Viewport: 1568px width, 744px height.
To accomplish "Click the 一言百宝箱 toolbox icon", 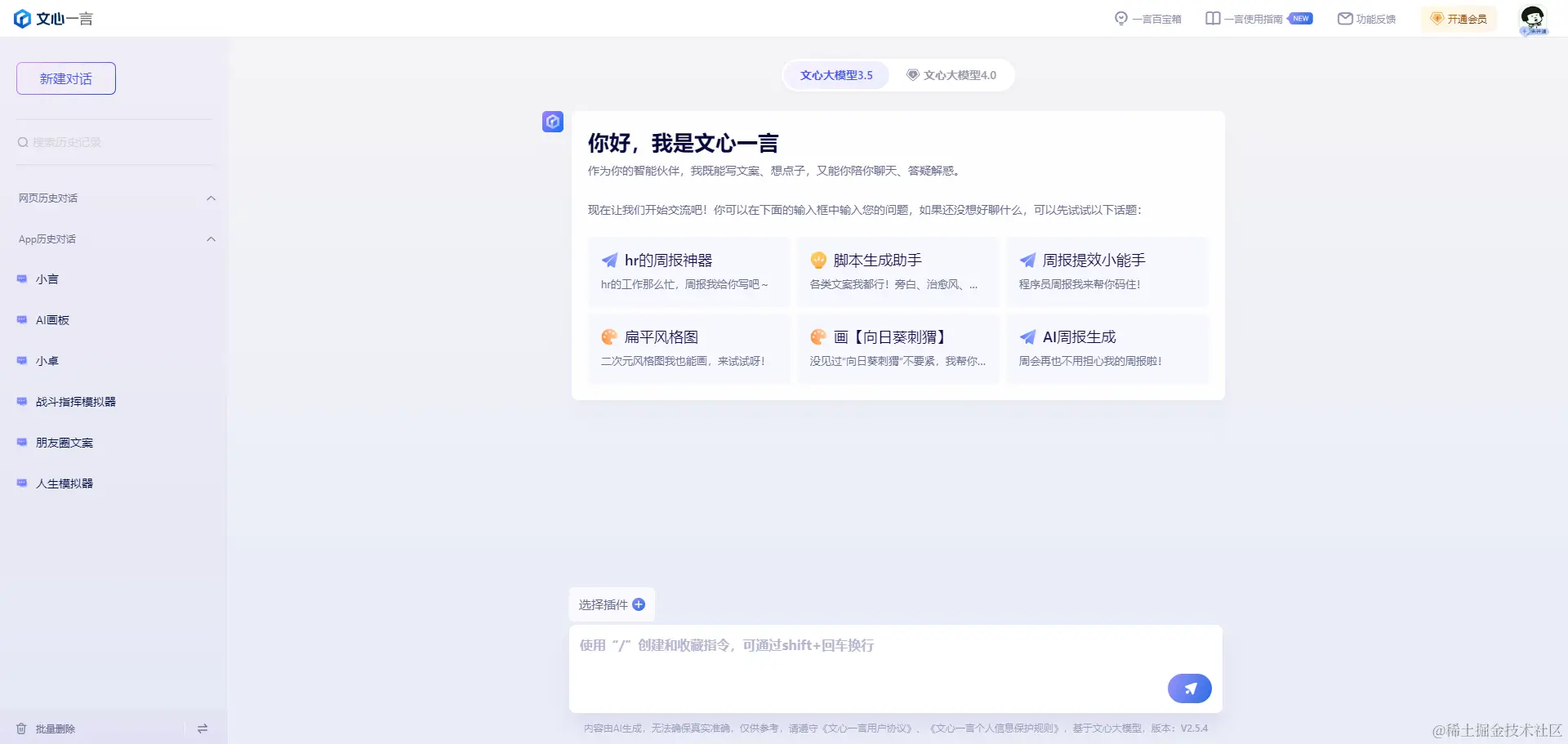I will [1121, 19].
